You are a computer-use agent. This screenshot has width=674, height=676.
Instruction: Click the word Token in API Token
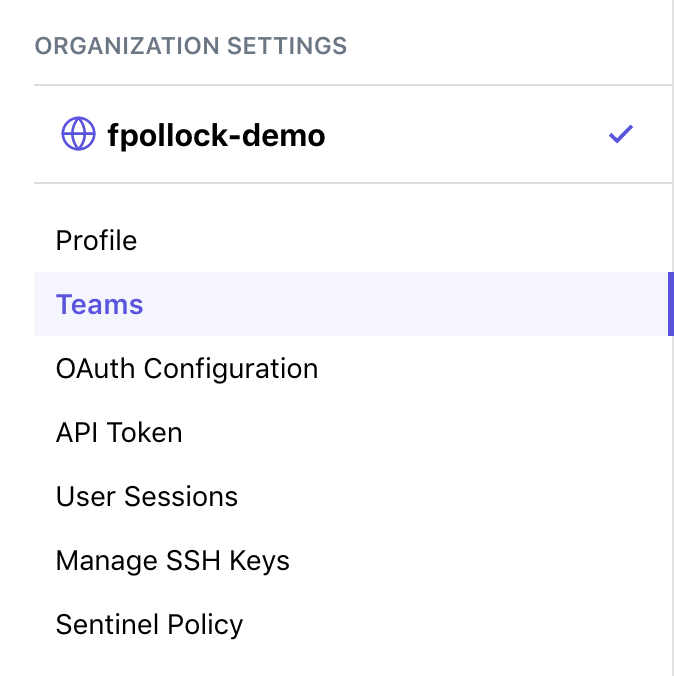(x=145, y=433)
